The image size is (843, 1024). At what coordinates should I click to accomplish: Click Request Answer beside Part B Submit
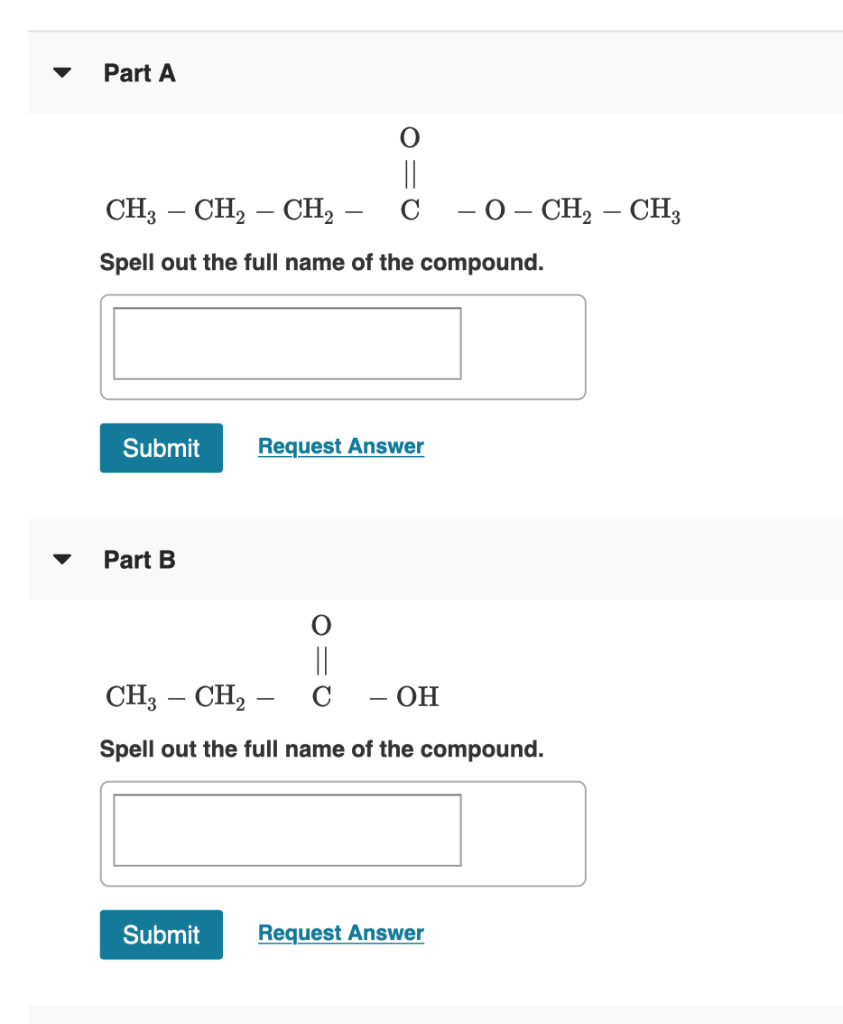pyautogui.click(x=340, y=932)
